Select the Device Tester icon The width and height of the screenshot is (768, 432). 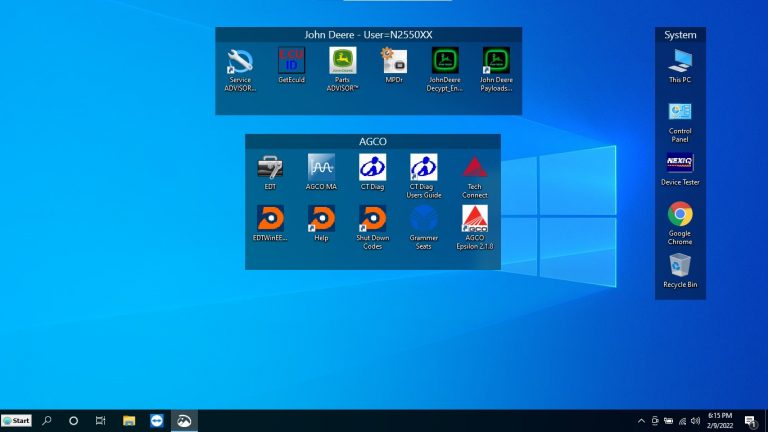[x=680, y=164]
